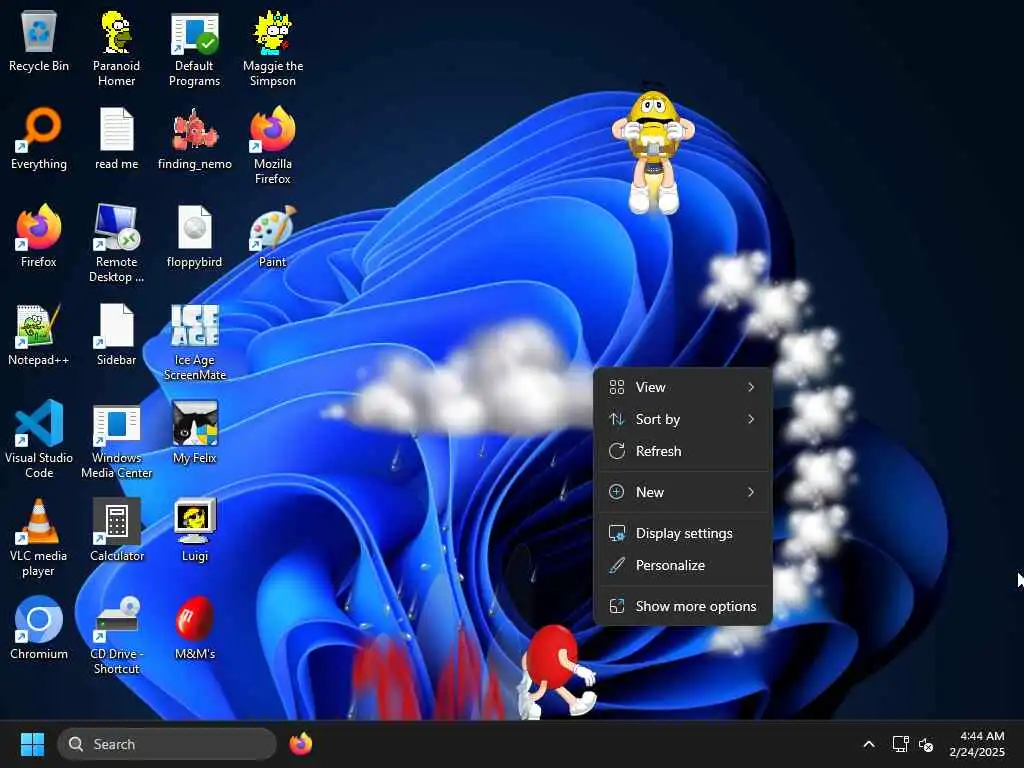The image size is (1024, 768).
Task: Select the My Felix icon
Action: coord(194,433)
